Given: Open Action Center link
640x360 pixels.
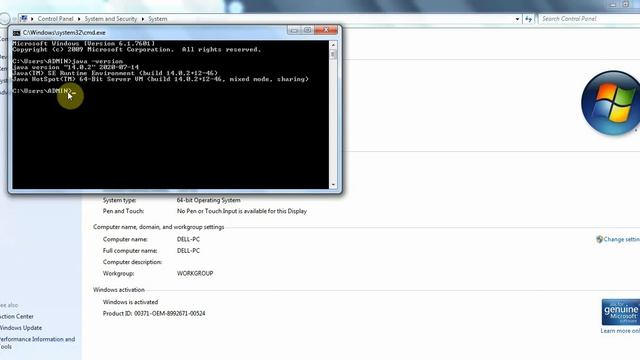Looking at the screenshot, I should coord(17,316).
